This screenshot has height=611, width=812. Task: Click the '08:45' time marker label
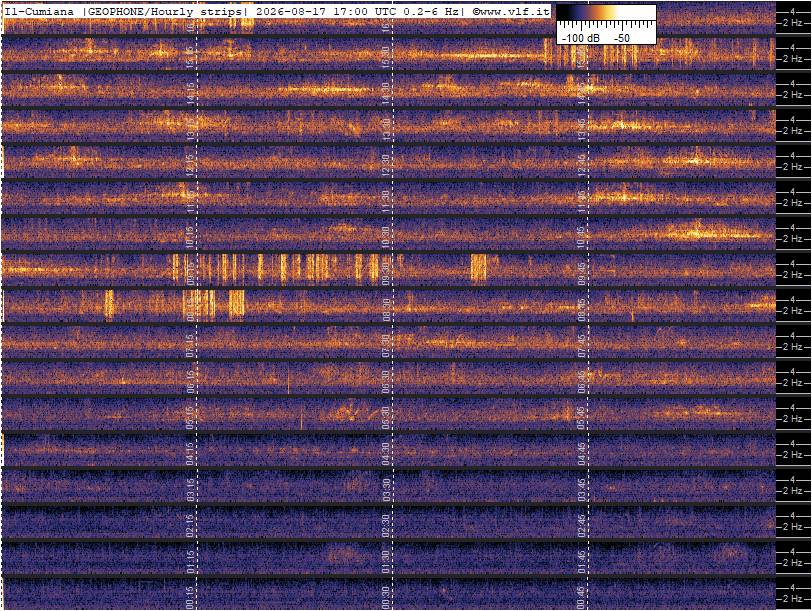pyautogui.click(x=582, y=308)
